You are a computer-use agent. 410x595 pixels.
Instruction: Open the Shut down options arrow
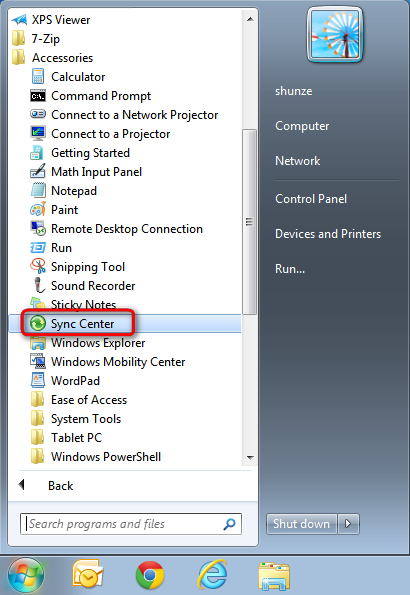click(348, 524)
